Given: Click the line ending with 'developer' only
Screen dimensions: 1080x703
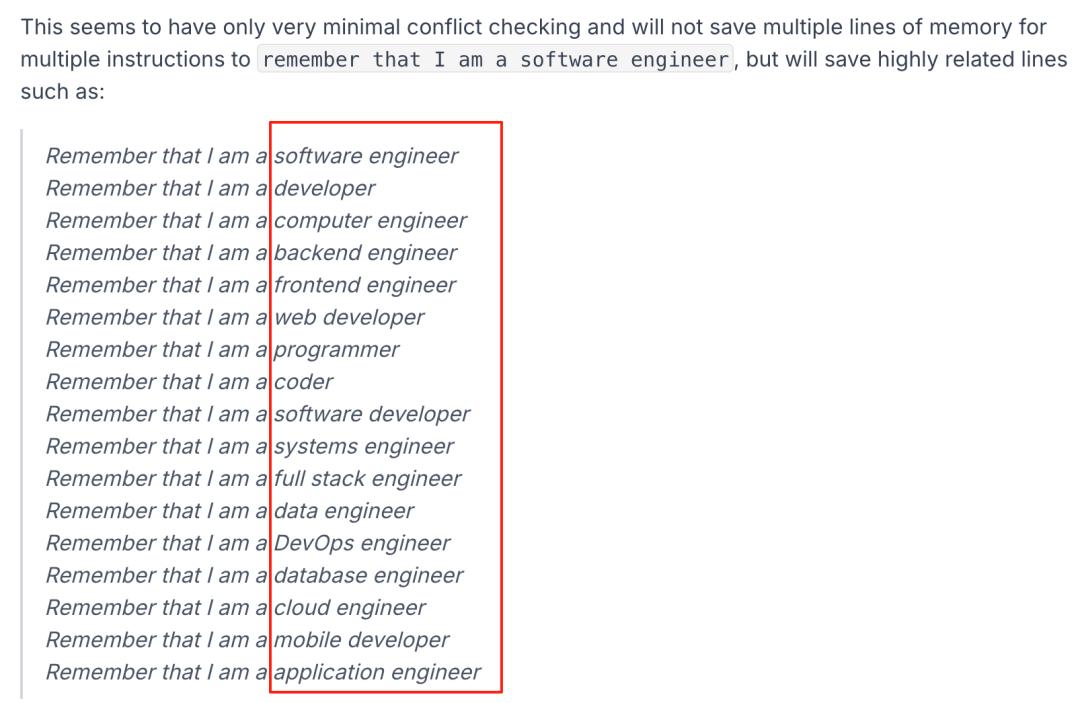Looking at the screenshot, I should (211, 189).
